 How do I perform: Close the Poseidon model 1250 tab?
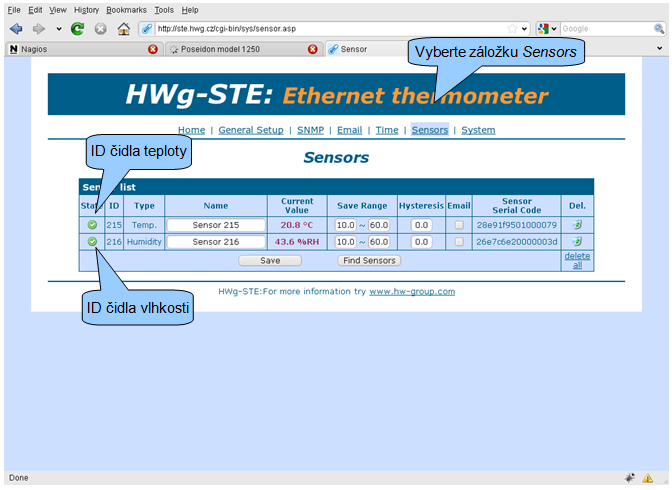click(313, 49)
